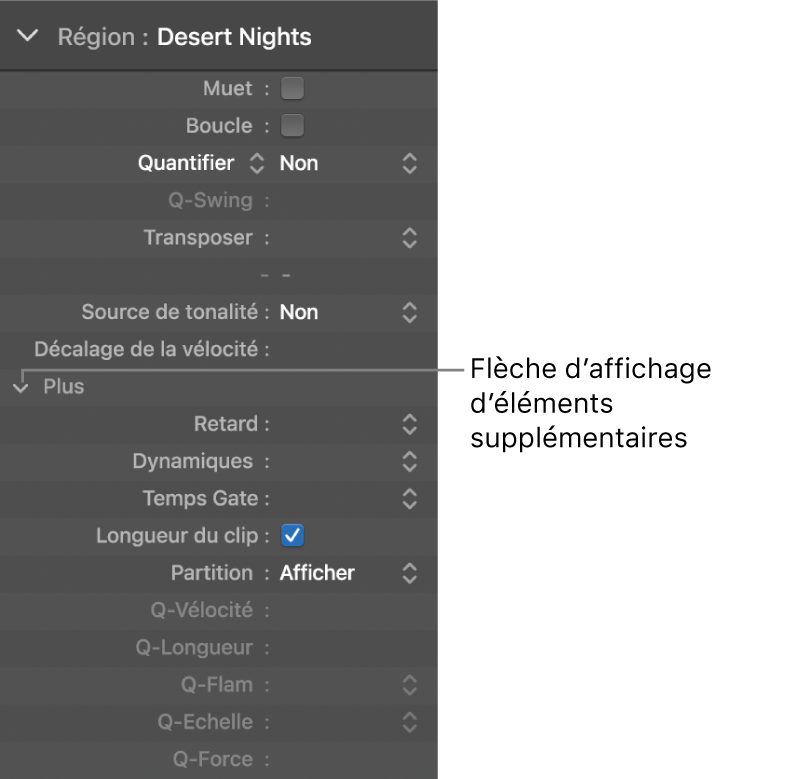The image size is (793, 779).
Task: Click the Q-Swing value field
Action: 345,200
